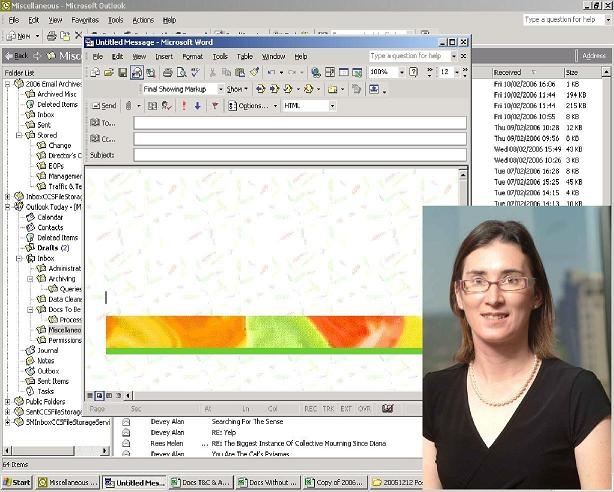Toggle High Importance red exclamation mark
Viewport: 614px width, 492px height.
184,105
